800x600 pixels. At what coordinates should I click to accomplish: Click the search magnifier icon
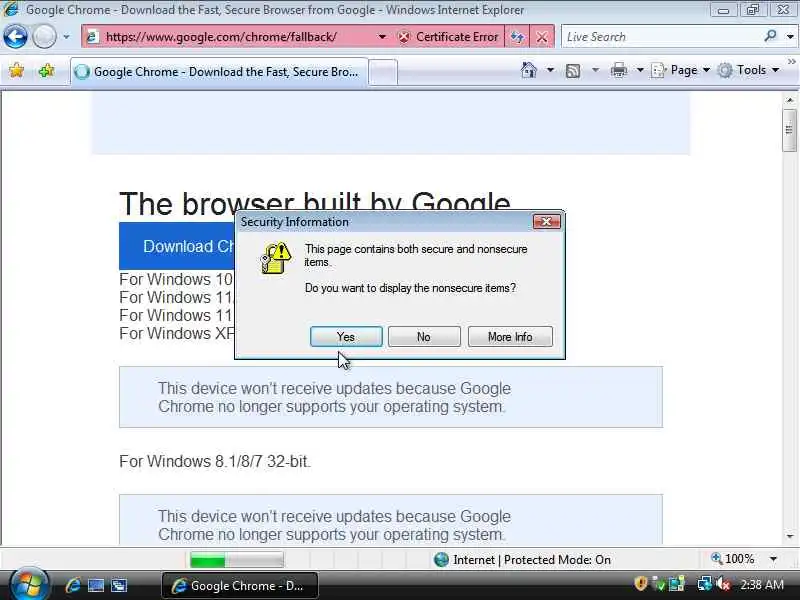point(770,36)
